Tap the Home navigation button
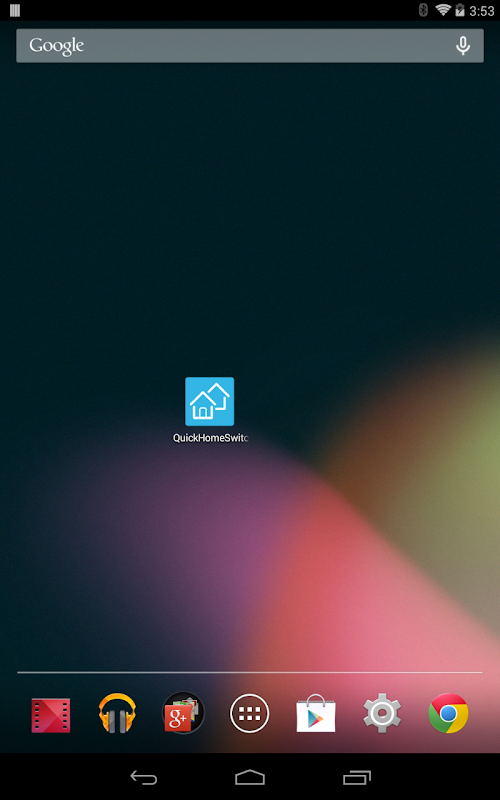500x800 pixels. (250, 778)
